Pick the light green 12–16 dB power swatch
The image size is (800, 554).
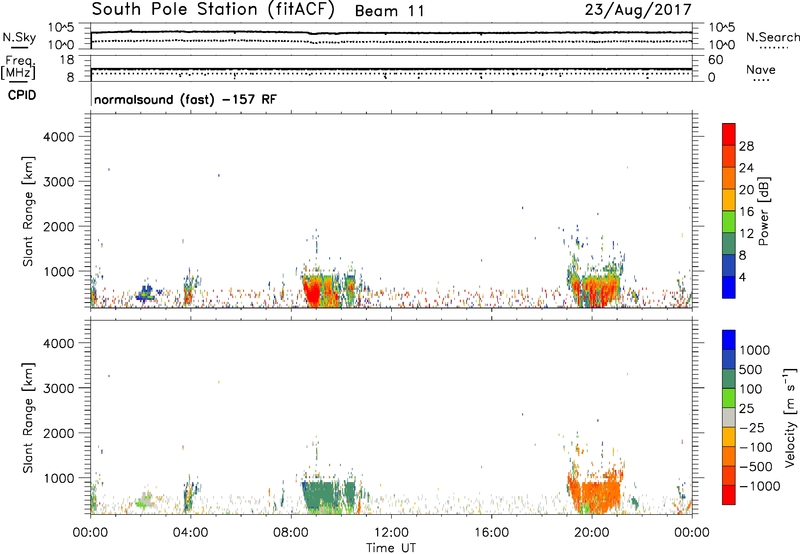click(x=729, y=221)
